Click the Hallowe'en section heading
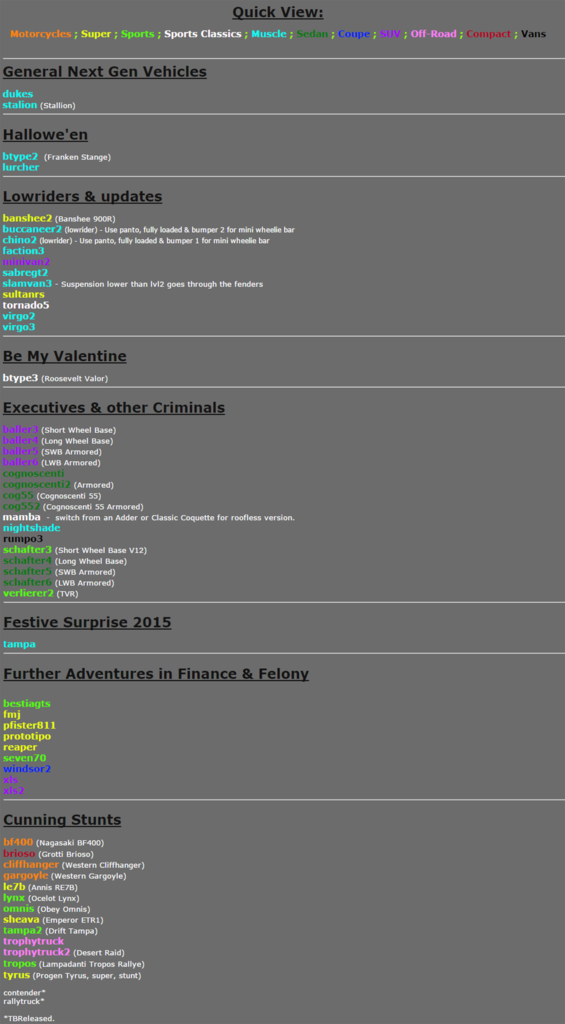 click(x=45, y=135)
